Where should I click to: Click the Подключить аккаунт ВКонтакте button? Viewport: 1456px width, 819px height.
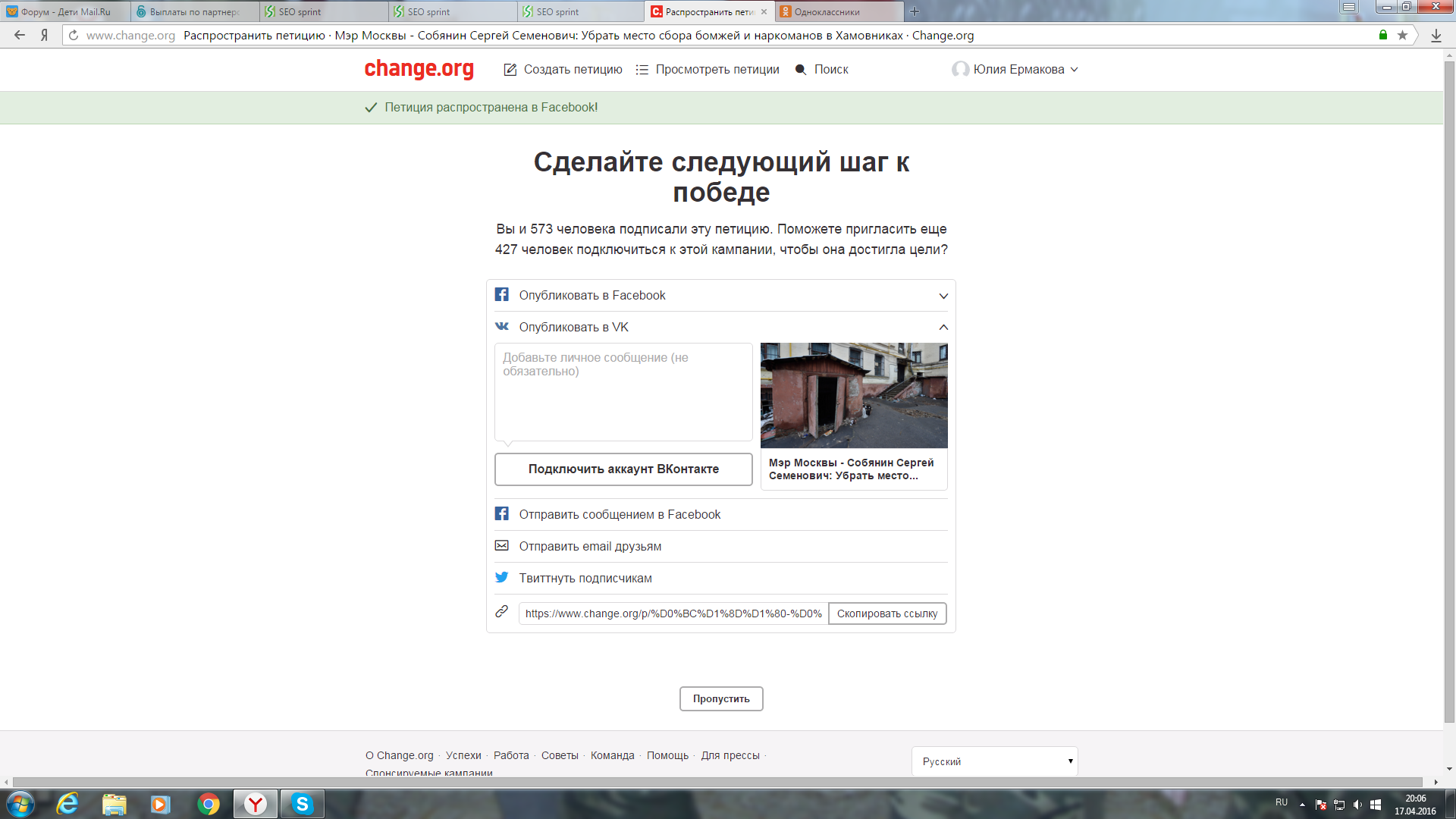[x=623, y=469]
